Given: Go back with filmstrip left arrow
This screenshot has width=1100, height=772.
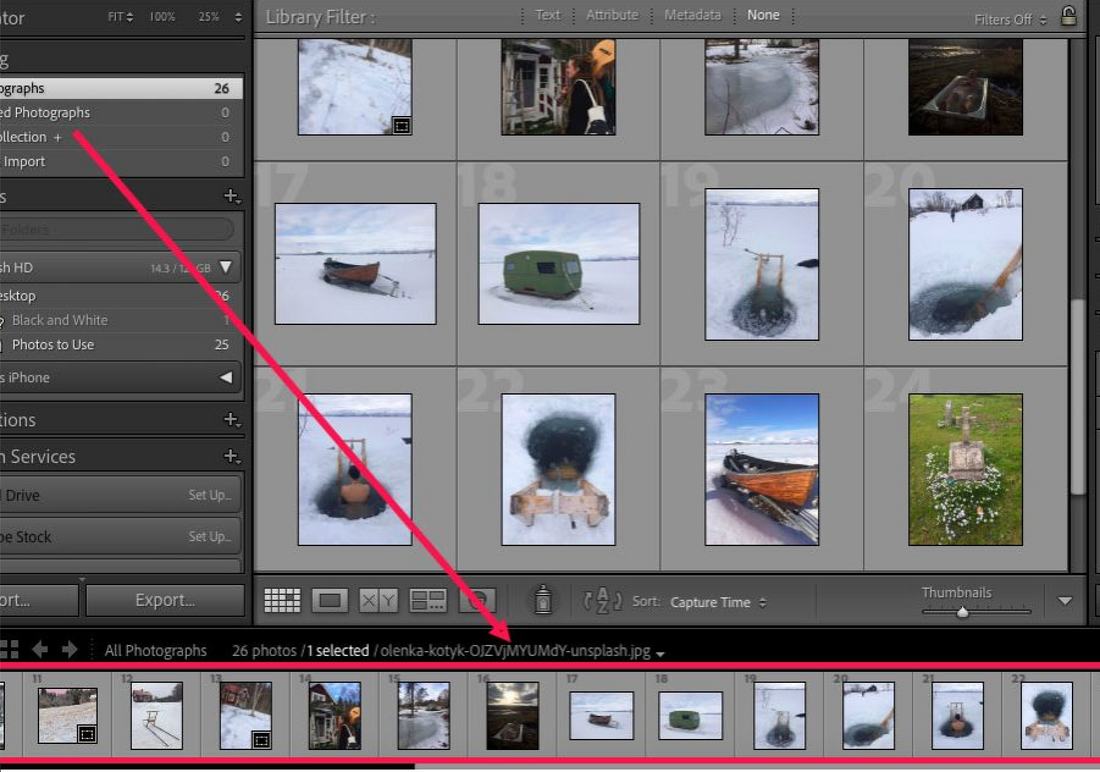Looking at the screenshot, I should pyautogui.click(x=40, y=649).
